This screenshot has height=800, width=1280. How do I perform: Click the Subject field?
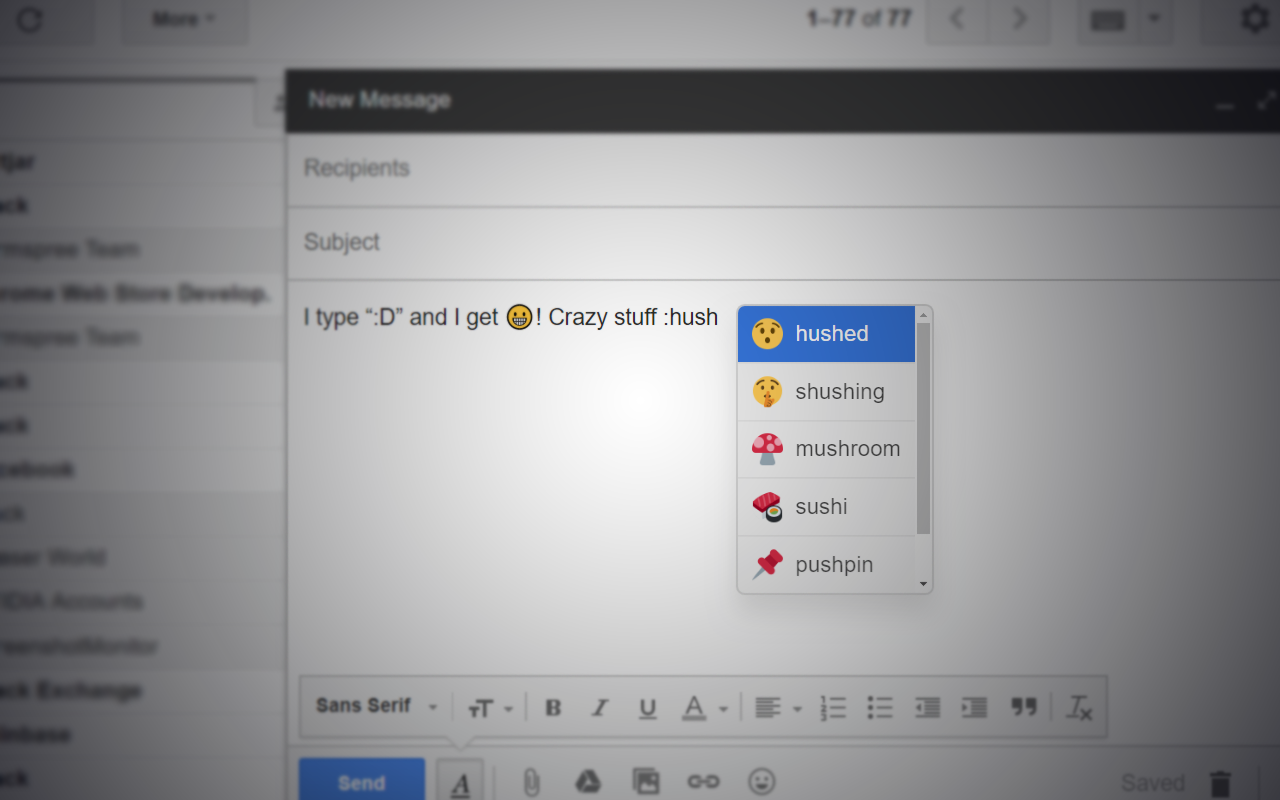tap(782, 243)
